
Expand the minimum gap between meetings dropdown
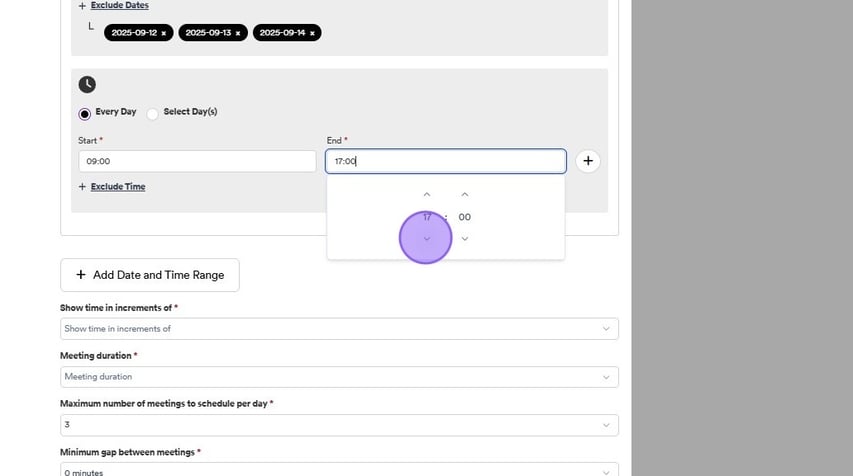tap(339, 471)
